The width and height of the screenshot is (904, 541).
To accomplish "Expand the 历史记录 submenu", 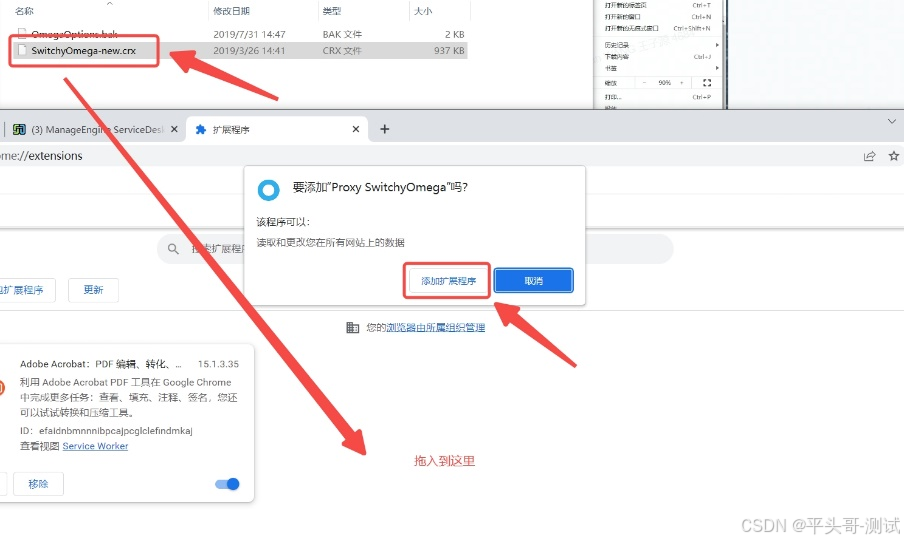I will pyautogui.click(x=660, y=45).
